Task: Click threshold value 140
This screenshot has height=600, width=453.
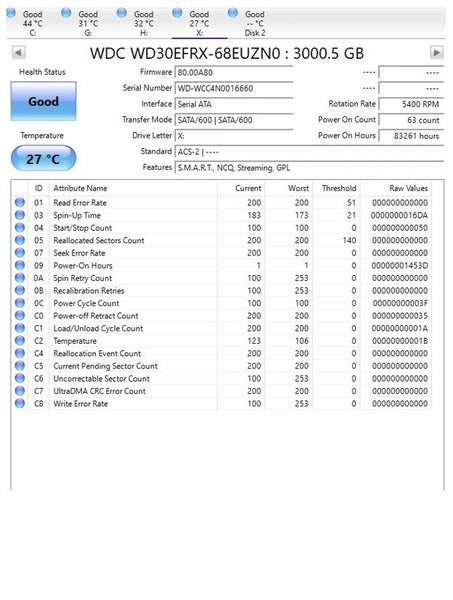Action: pyautogui.click(x=349, y=240)
